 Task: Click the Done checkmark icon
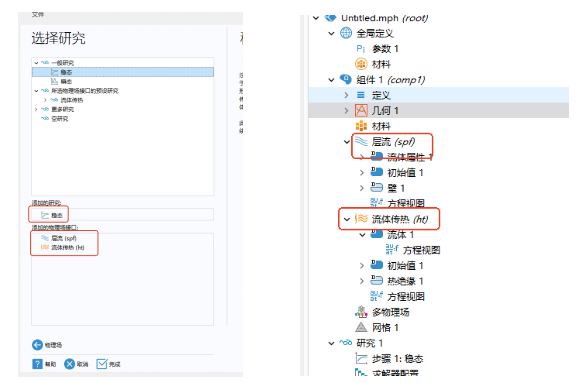click(x=102, y=364)
